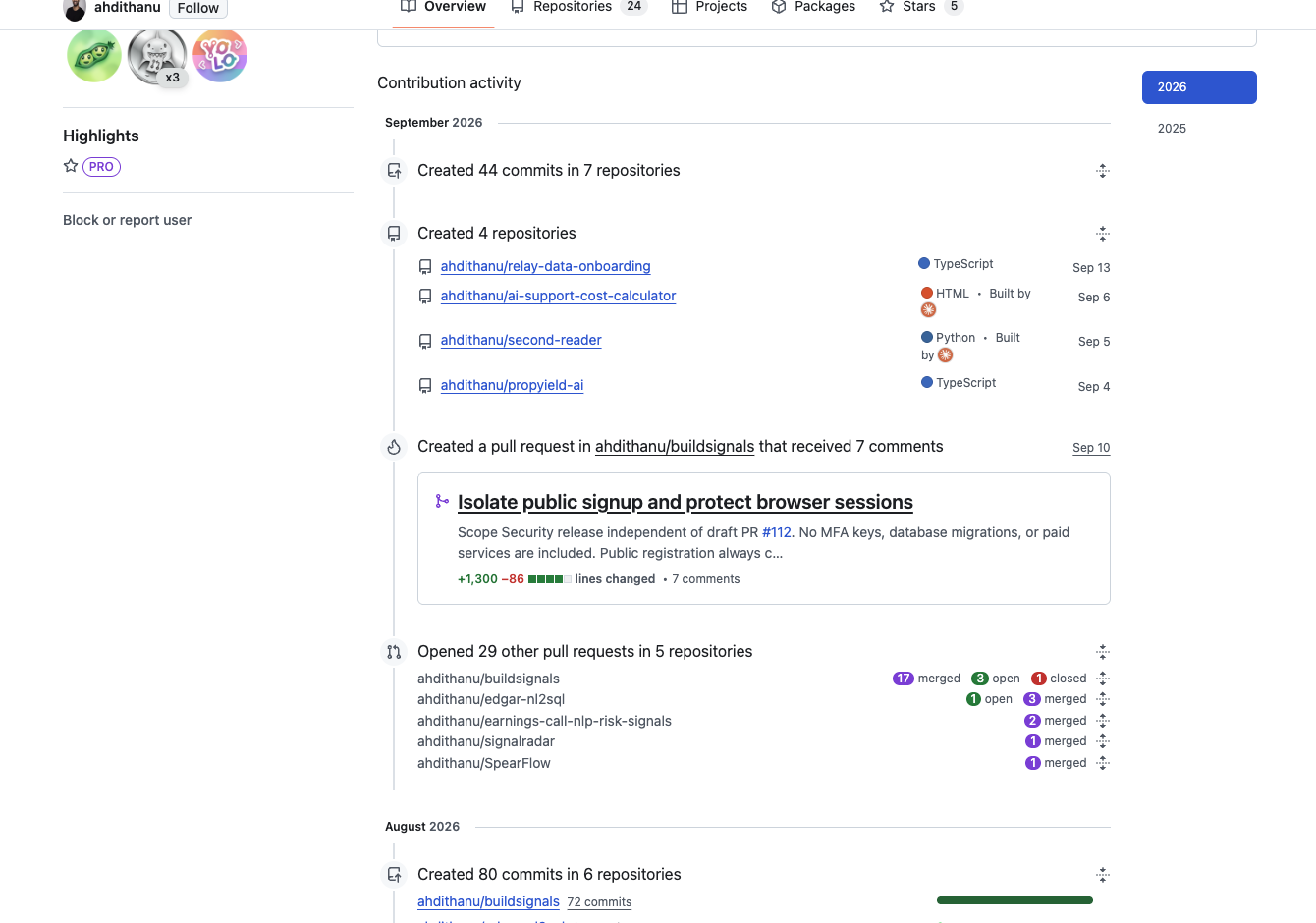Click the 7 comments text in PR card
The width and height of the screenshot is (1316, 923).
pyautogui.click(x=706, y=579)
